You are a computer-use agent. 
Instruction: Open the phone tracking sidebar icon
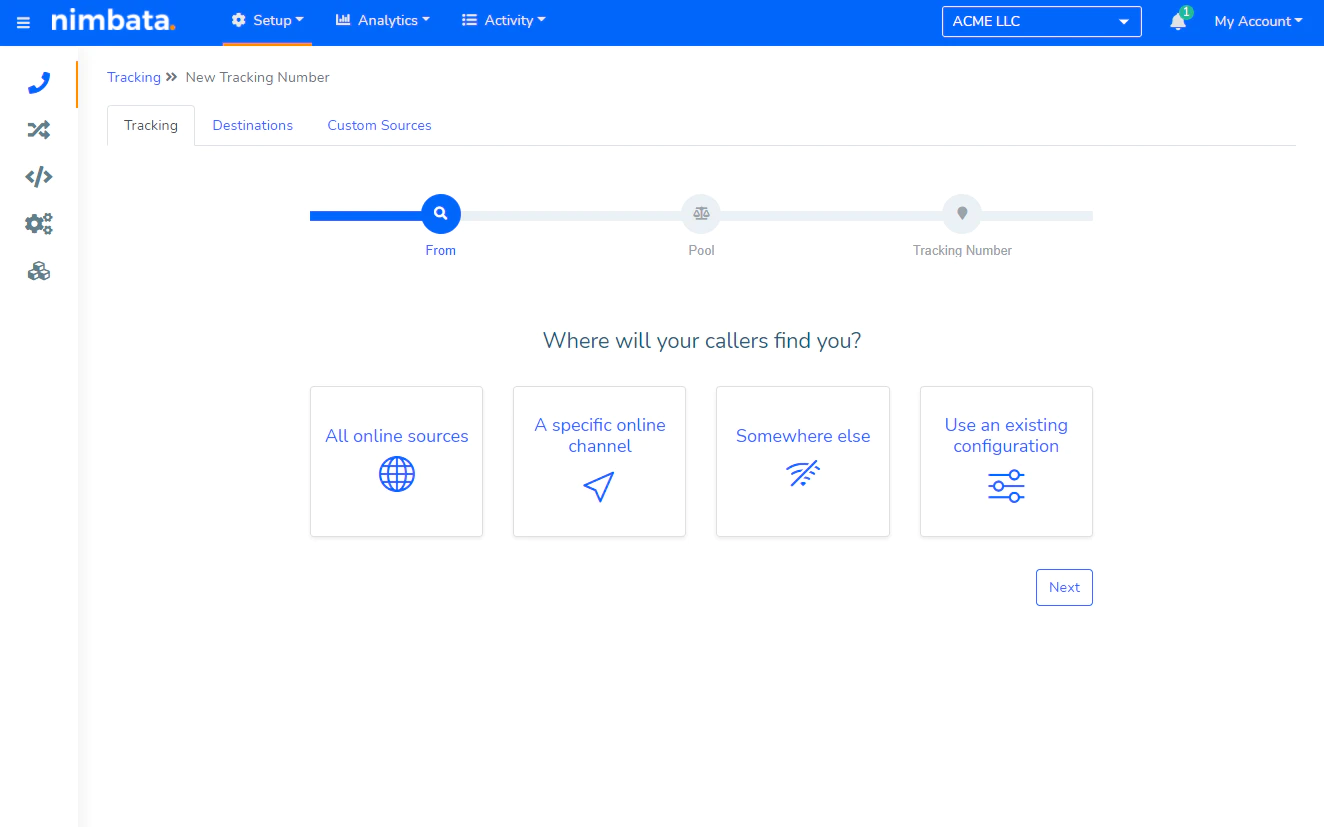pyautogui.click(x=39, y=82)
